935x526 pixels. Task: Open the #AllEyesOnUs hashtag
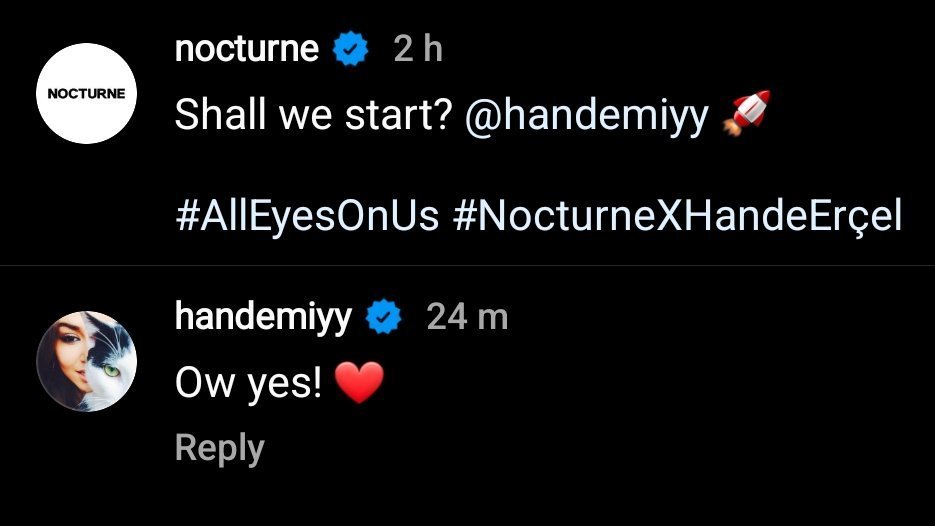click(307, 216)
